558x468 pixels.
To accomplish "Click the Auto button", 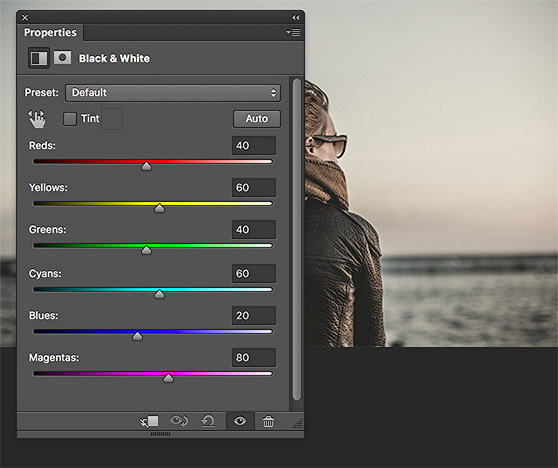I will [257, 119].
